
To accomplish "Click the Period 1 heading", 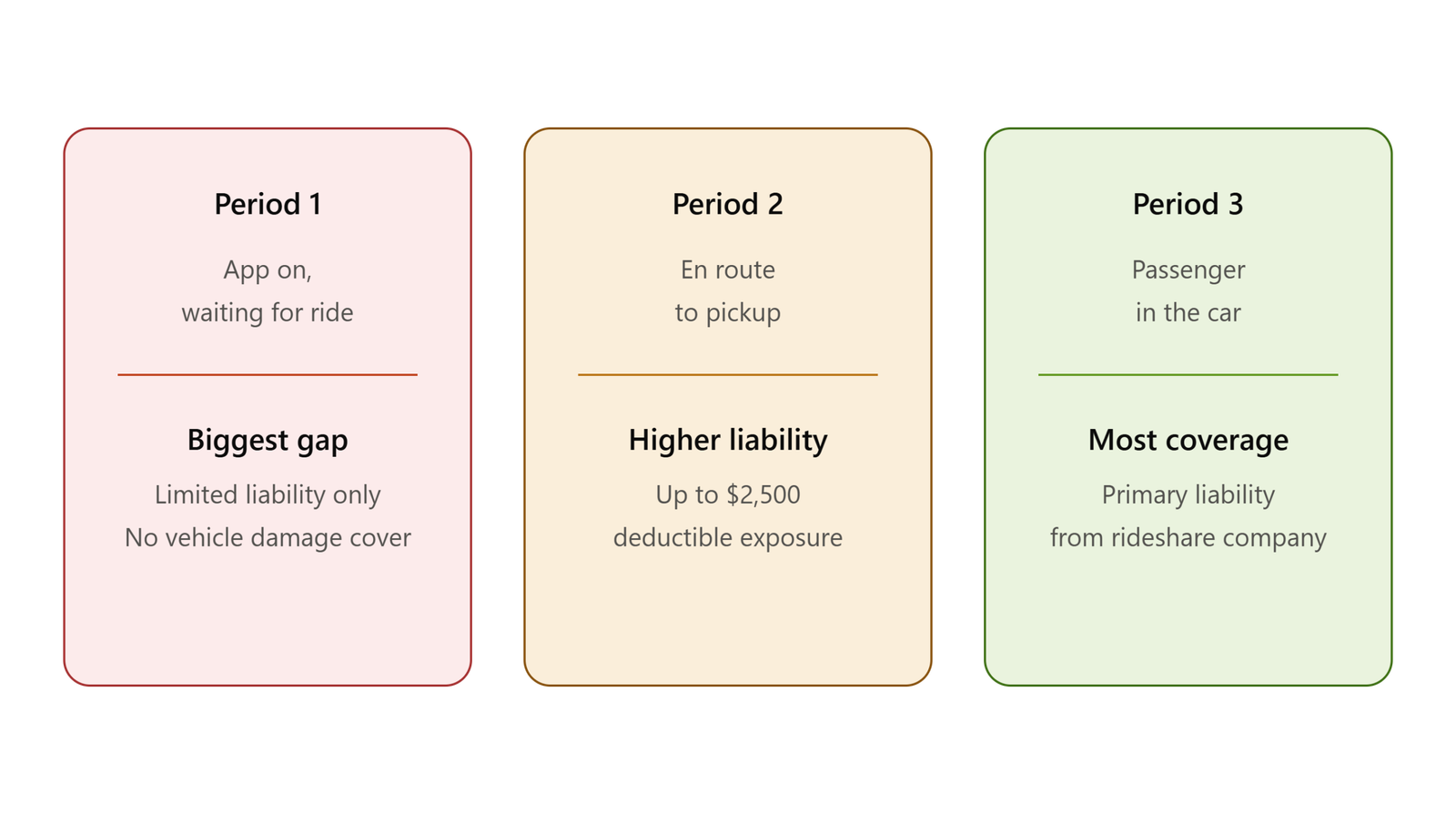I will (268, 204).
